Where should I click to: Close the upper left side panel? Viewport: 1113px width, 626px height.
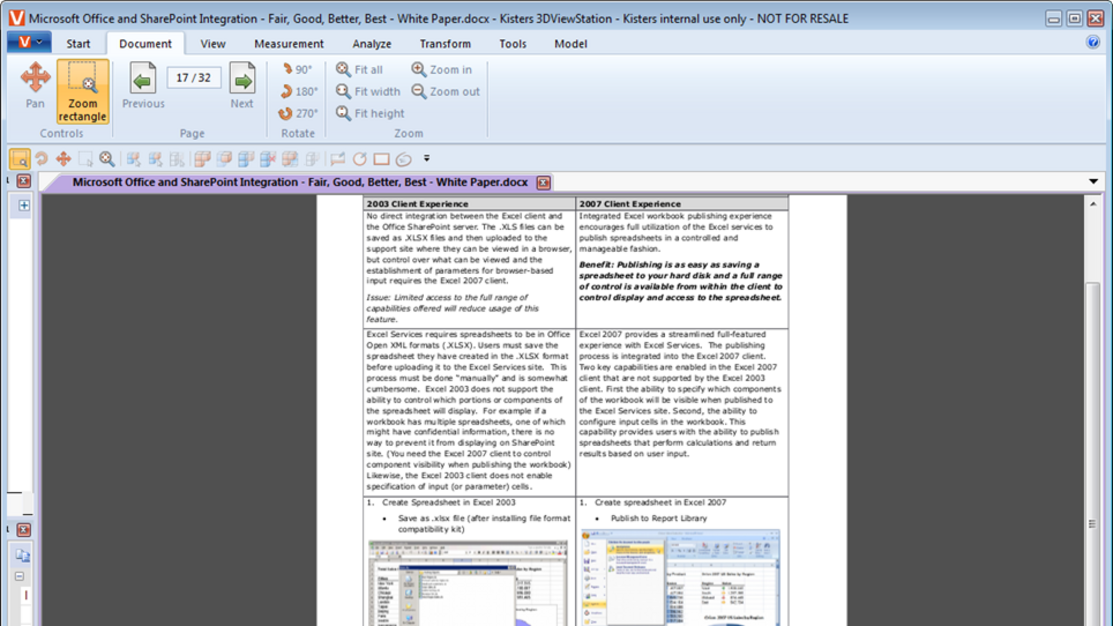point(23,181)
